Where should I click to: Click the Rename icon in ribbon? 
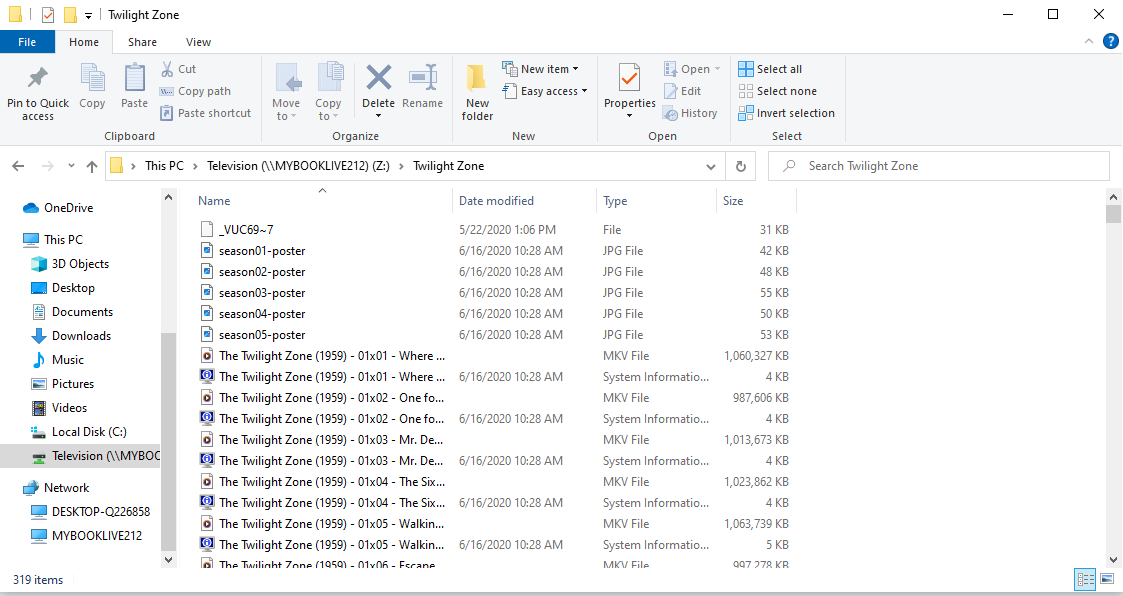(422, 78)
